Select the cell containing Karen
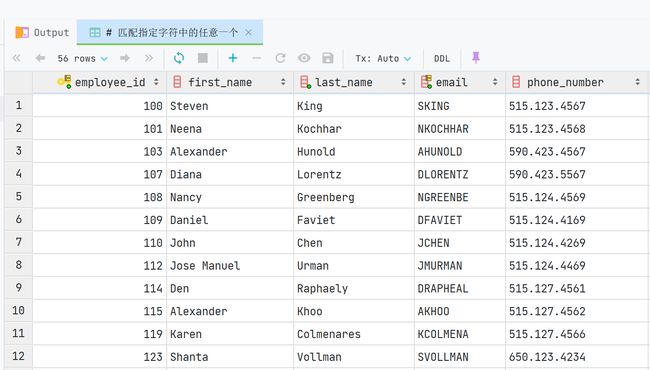Image resolution: width=650 pixels, height=370 pixels. click(x=230, y=334)
